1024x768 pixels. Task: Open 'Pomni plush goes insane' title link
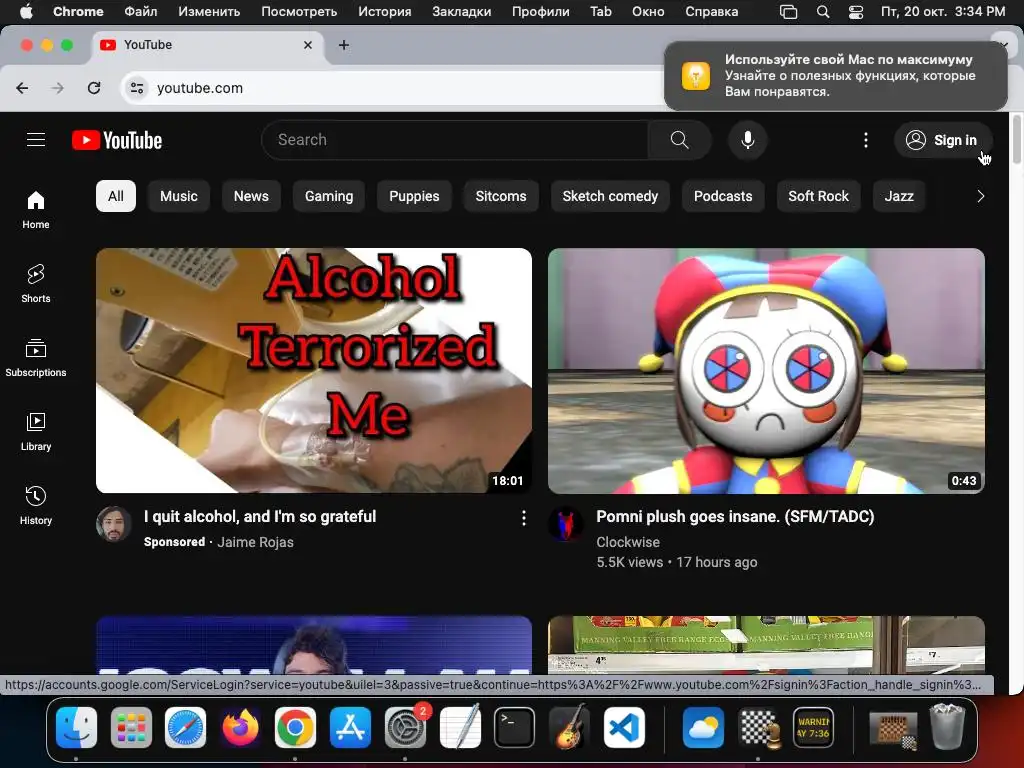(735, 517)
